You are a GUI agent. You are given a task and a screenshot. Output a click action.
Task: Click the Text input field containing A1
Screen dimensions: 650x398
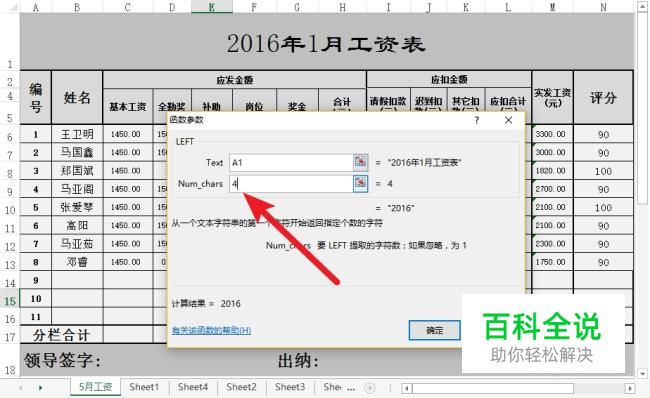291,162
